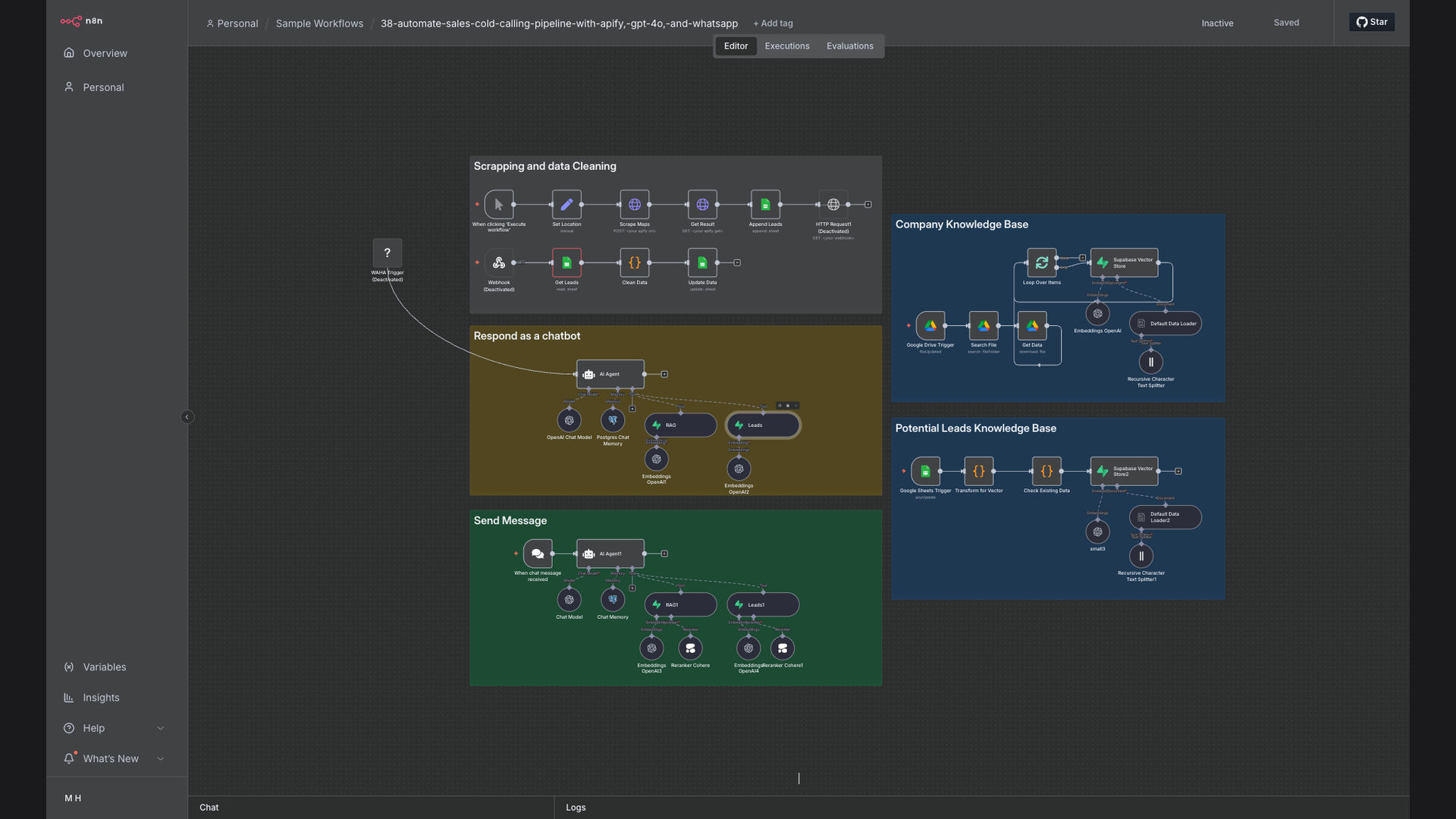Screen dimensions: 1456x819
Task: Select the 'When clicking Execute workflow' trigger node
Action: click(499, 205)
